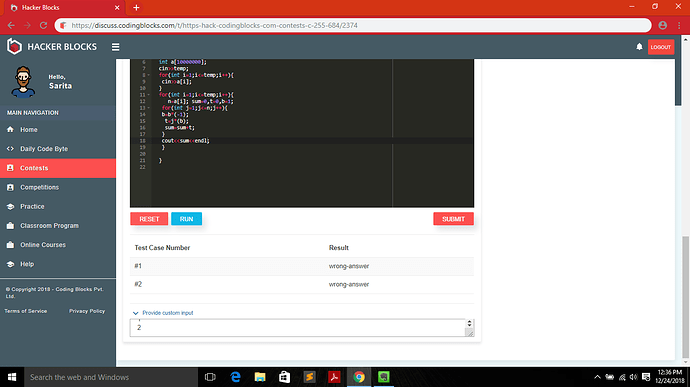Click the browser back arrow
Screen dimensions: 690x387
click(x=11, y=26)
